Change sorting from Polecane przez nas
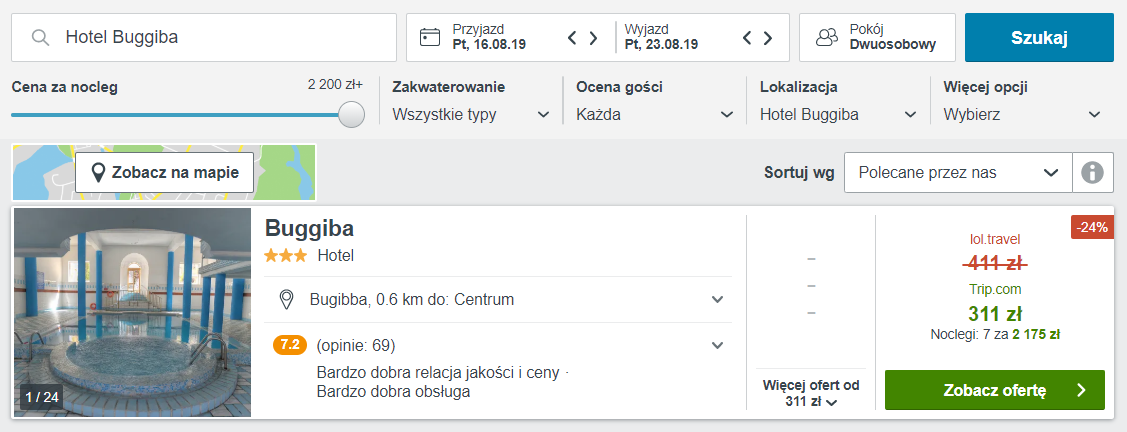Viewport: 1127px width, 432px height. (958, 173)
